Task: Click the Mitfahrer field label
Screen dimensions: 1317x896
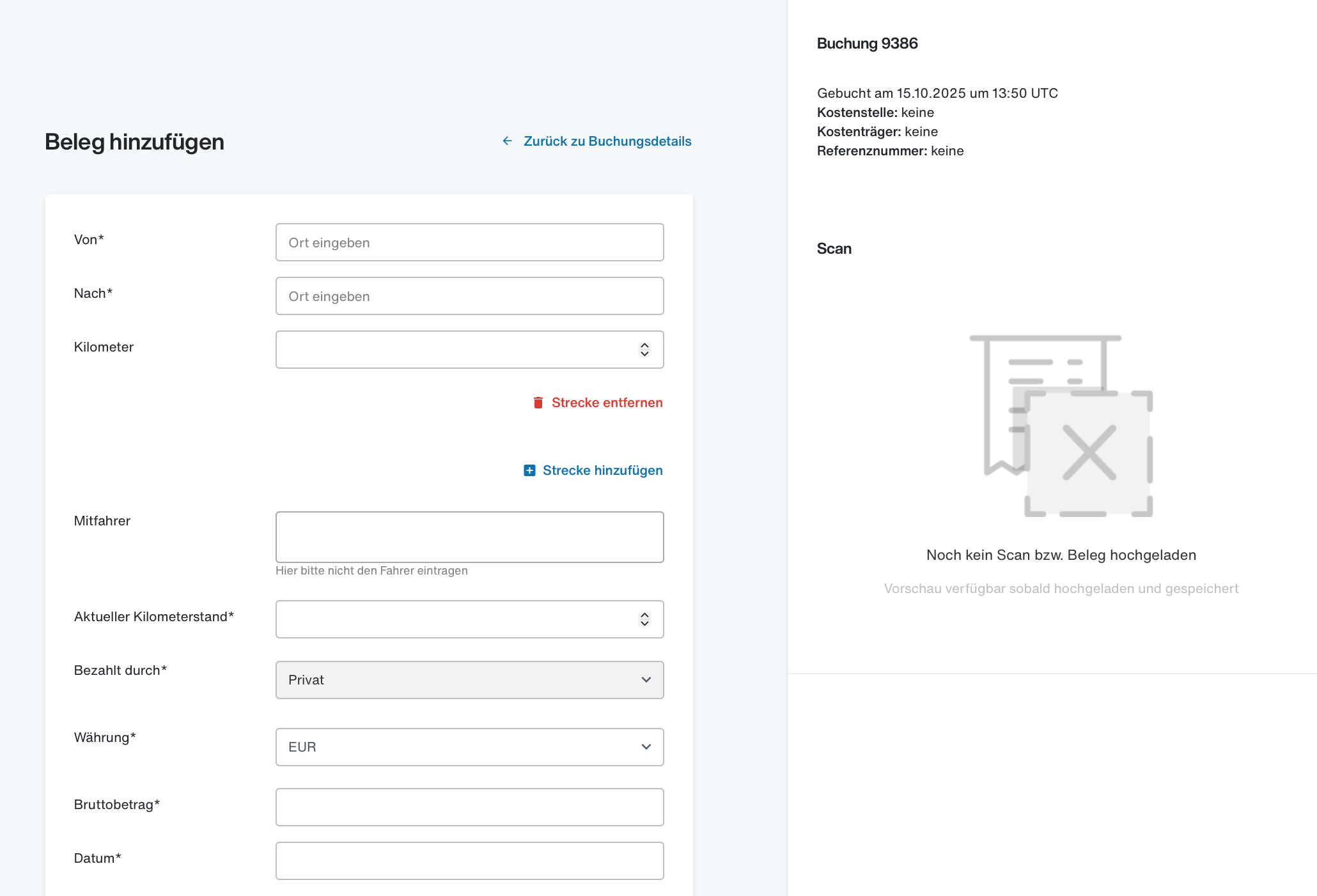Action: (102, 521)
